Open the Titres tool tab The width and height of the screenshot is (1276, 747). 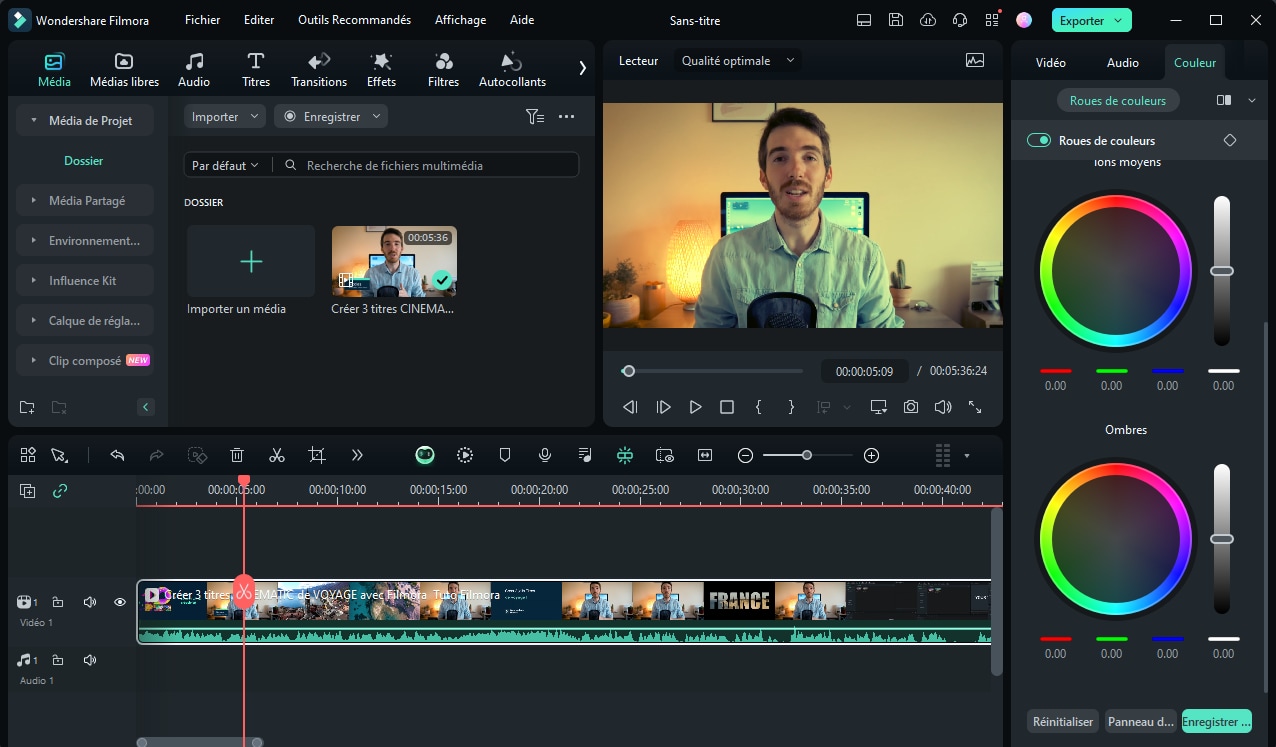tap(256, 70)
